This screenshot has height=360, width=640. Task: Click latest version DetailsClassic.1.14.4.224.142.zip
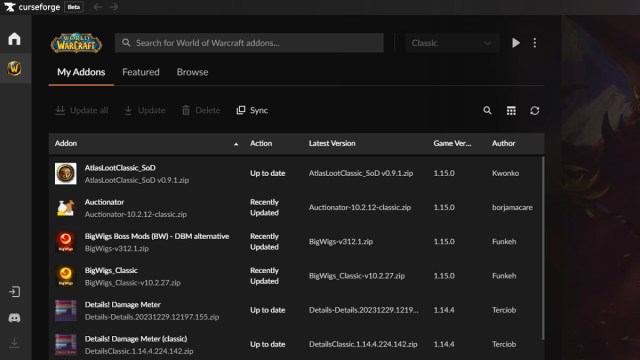point(363,344)
